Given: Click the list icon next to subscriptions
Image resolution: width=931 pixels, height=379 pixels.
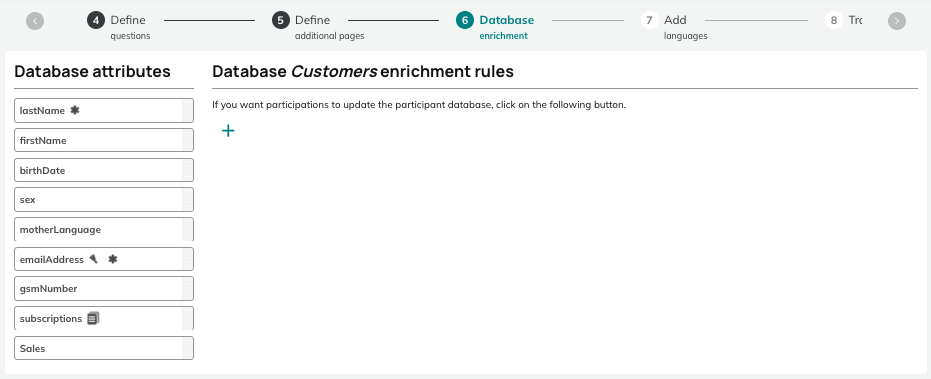Looking at the screenshot, I should pos(93,318).
